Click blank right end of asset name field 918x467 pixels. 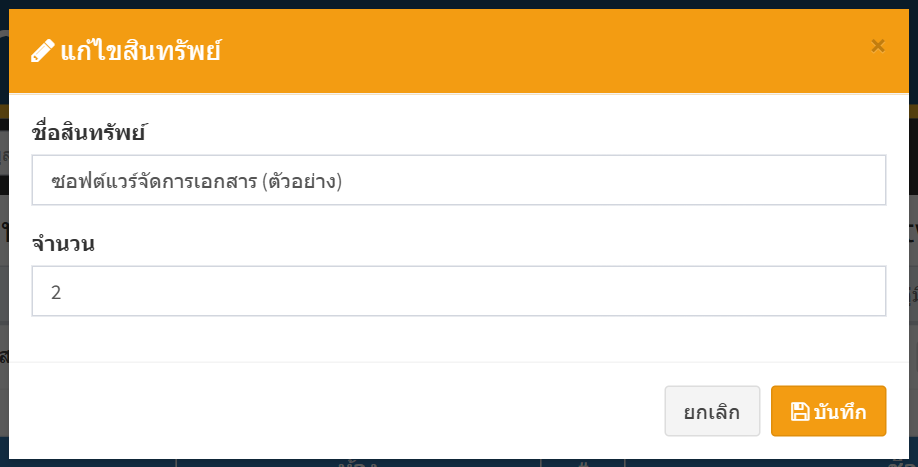click(615, 180)
